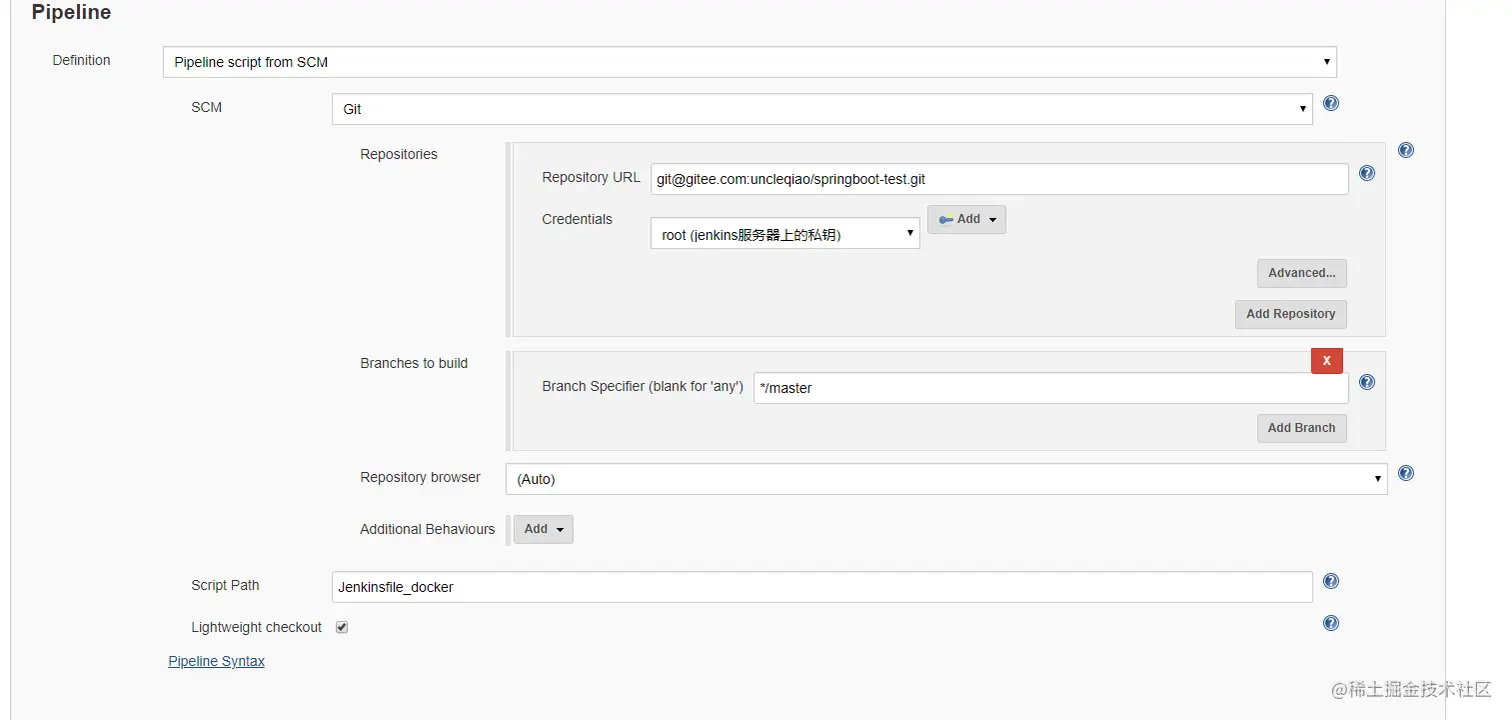Focus the Script Path input field
This screenshot has width=1512, height=720.
822,587
